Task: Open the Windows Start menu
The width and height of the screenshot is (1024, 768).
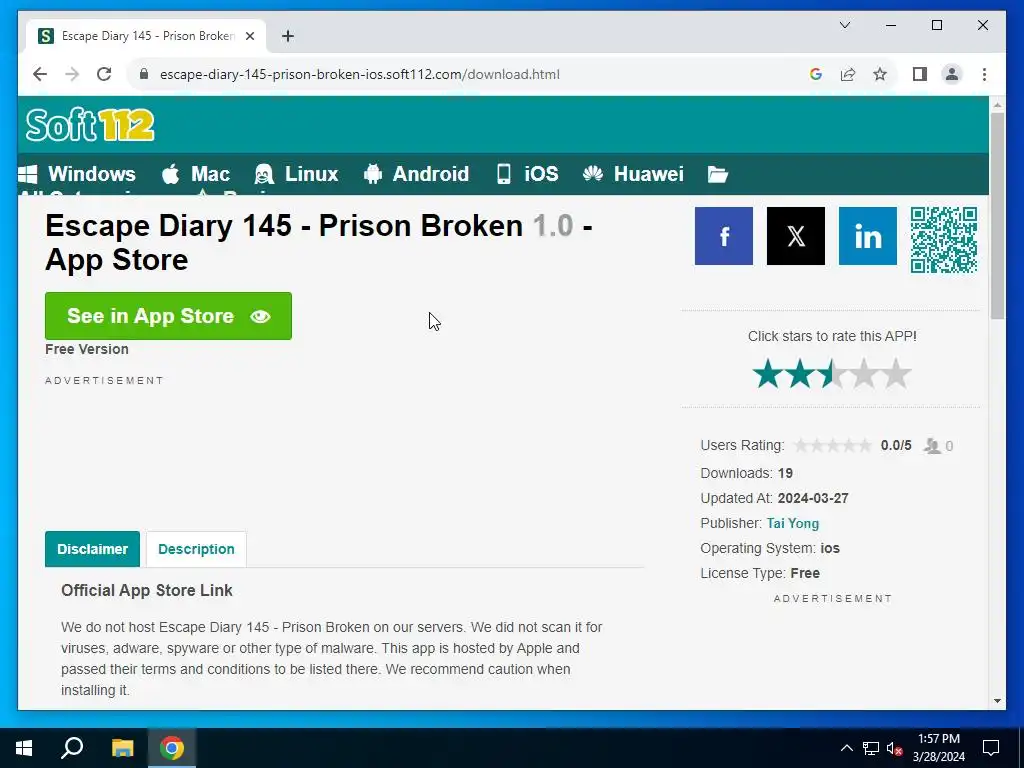Action: [24, 748]
